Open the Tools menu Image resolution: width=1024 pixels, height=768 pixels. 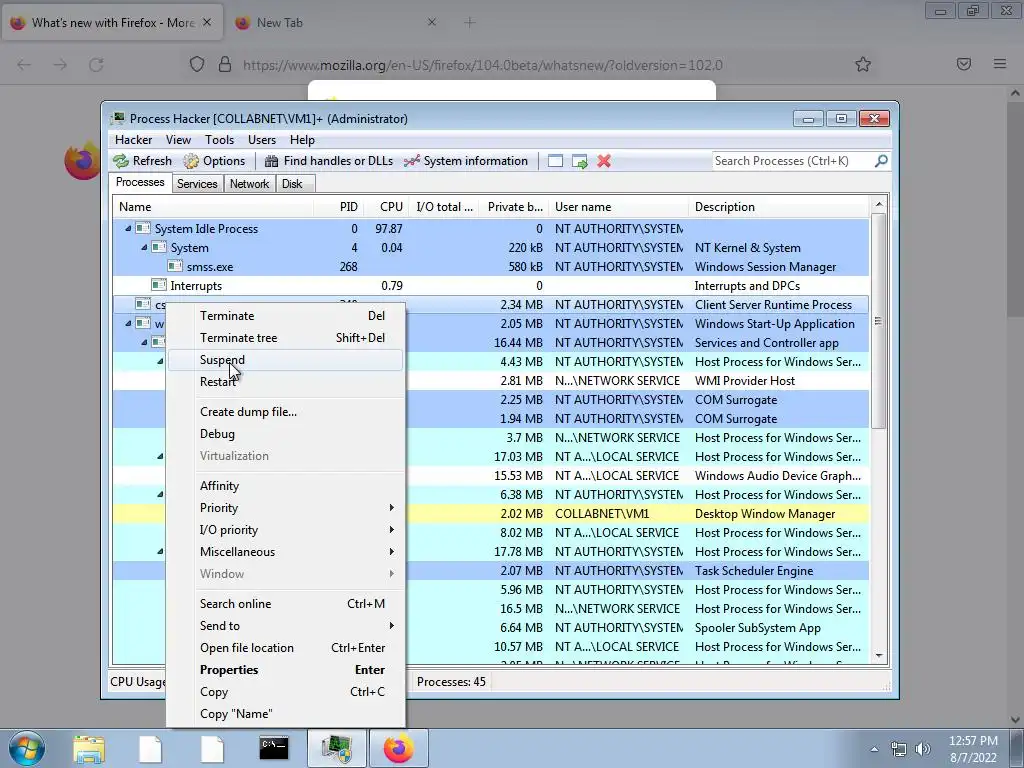click(x=219, y=140)
